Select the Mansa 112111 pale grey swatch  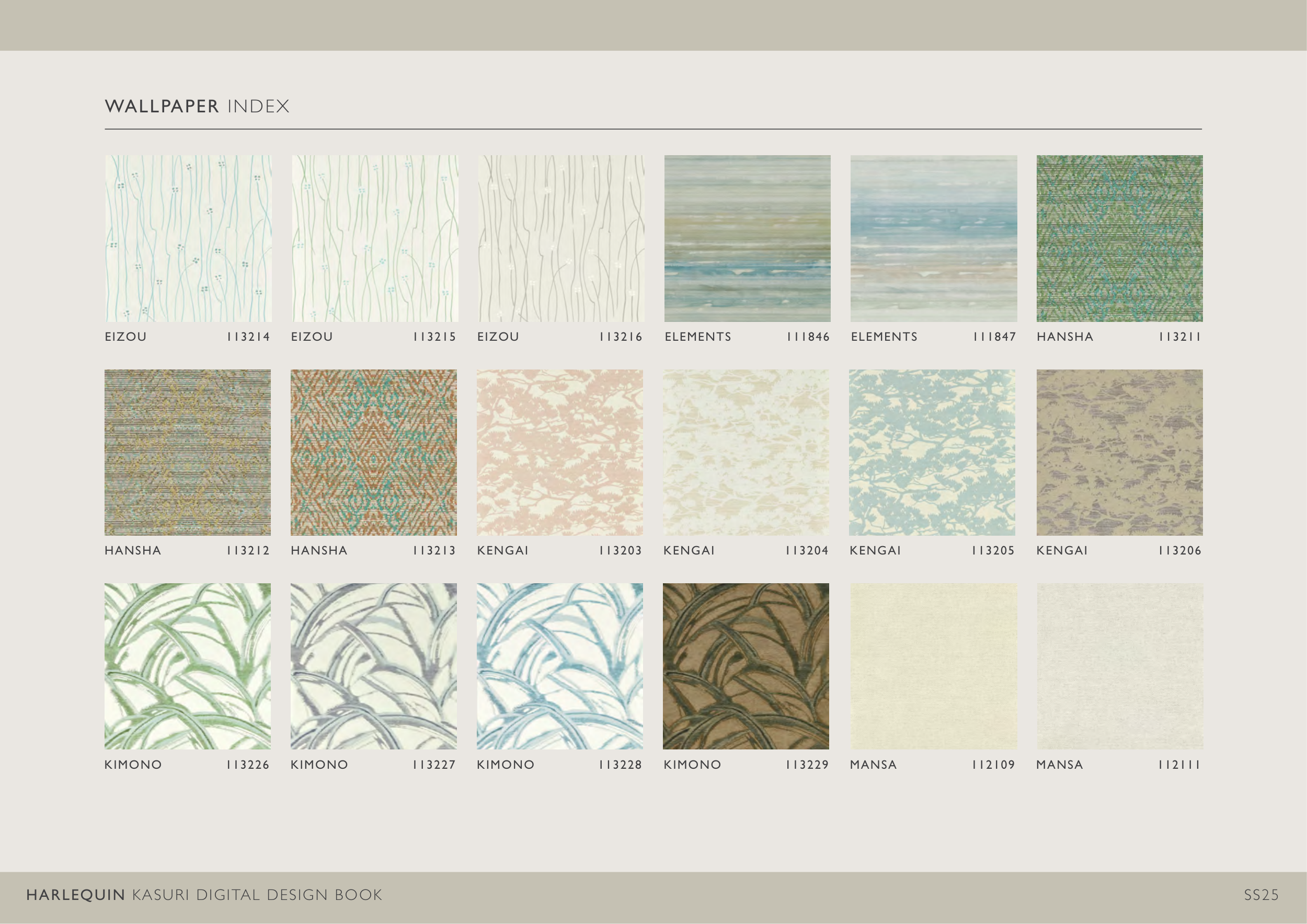pyautogui.click(x=1119, y=666)
